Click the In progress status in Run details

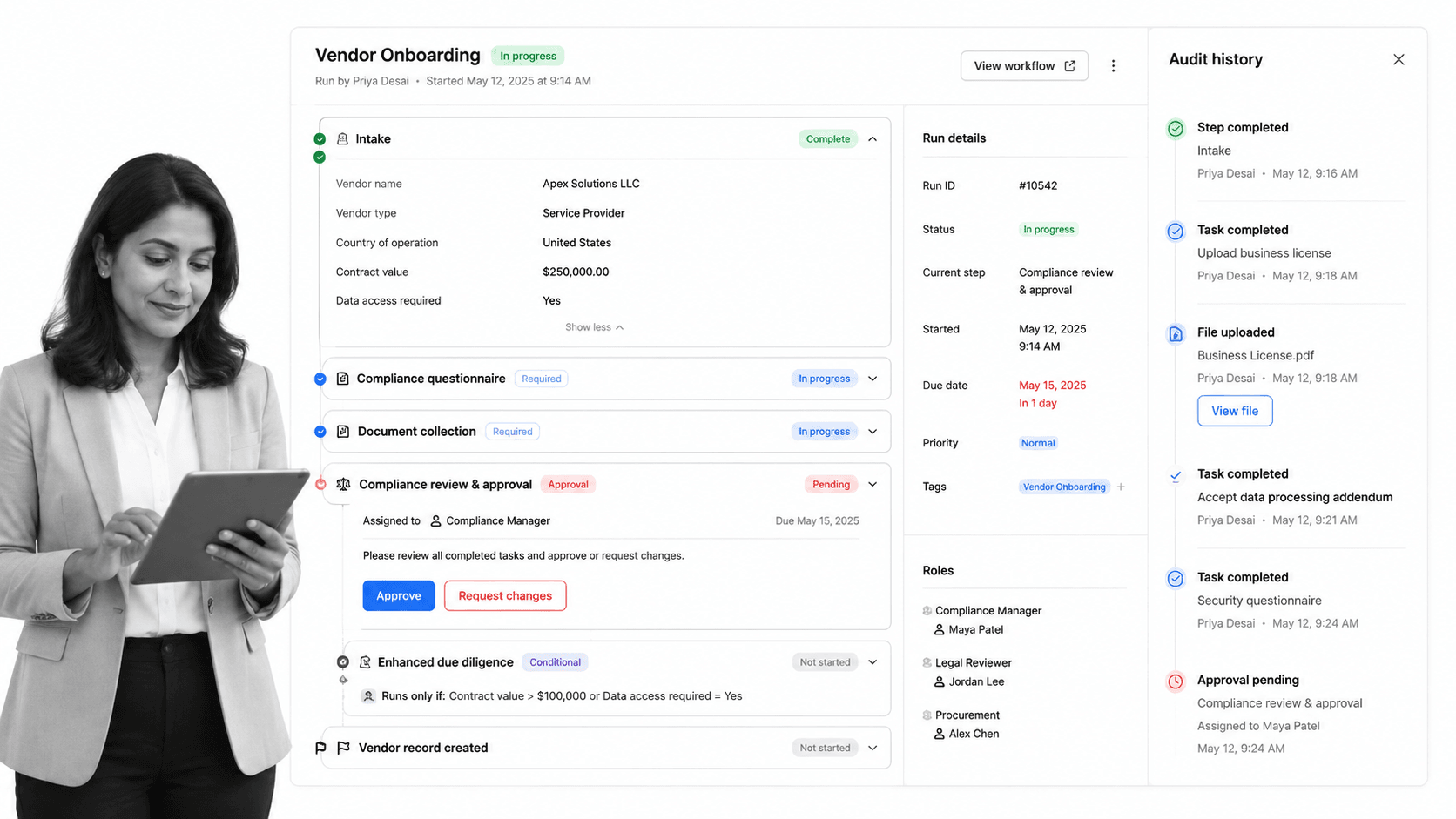[1048, 230]
